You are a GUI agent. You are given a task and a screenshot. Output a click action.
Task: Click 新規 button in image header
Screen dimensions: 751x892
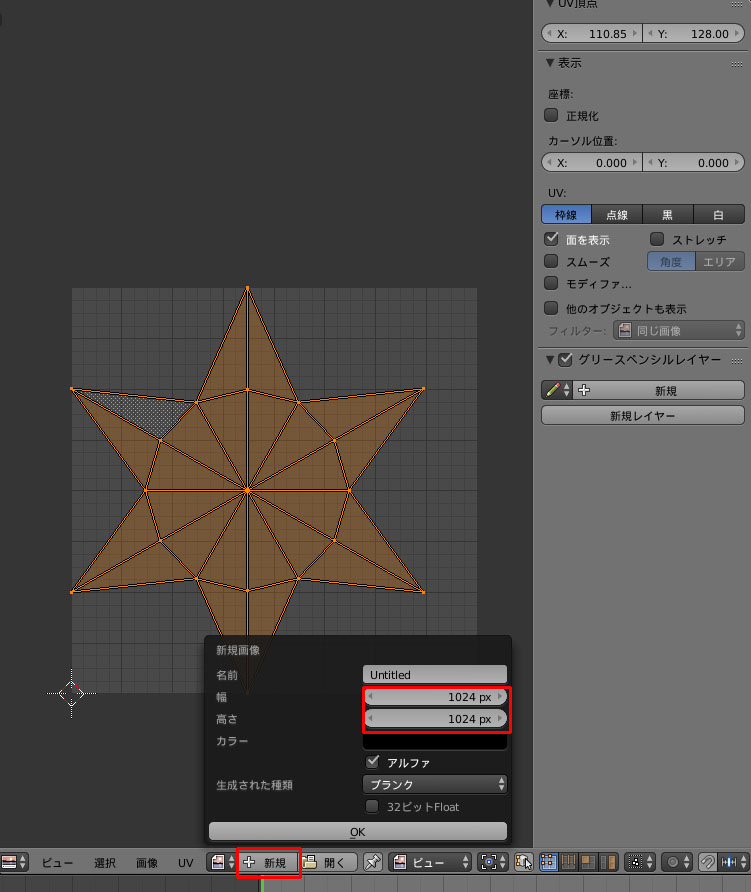269,862
